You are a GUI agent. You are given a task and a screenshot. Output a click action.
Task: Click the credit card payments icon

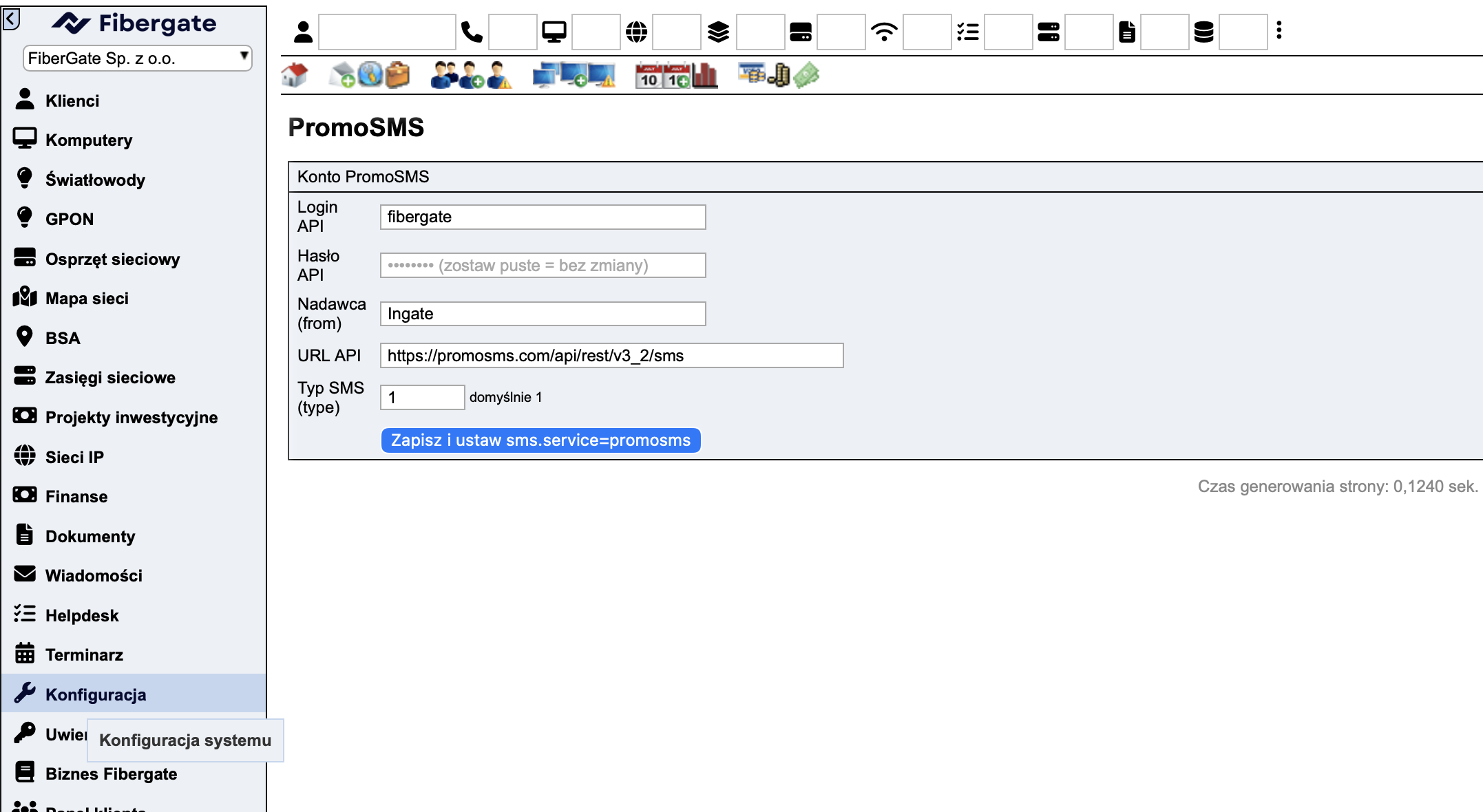coord(752,72)
